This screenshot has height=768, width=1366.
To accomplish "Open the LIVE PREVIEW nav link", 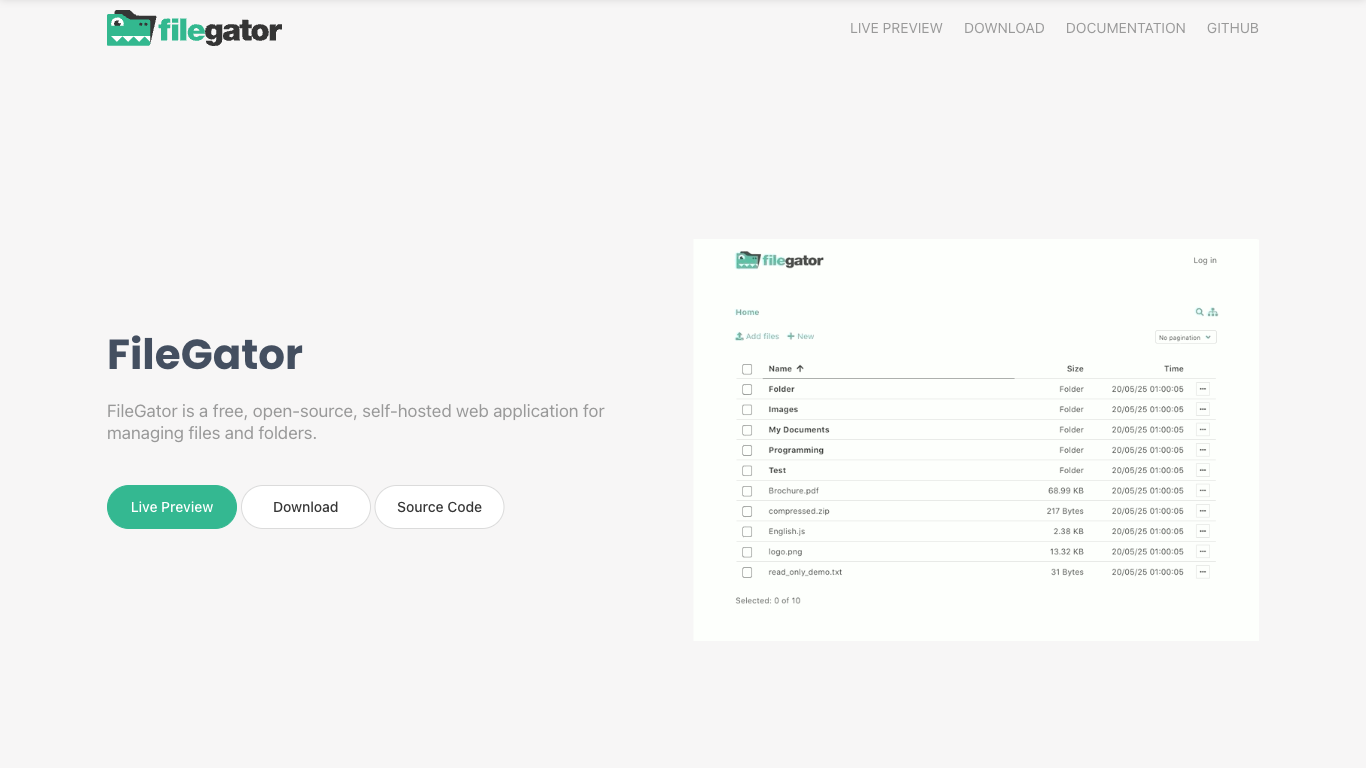I will coord(896,28).
